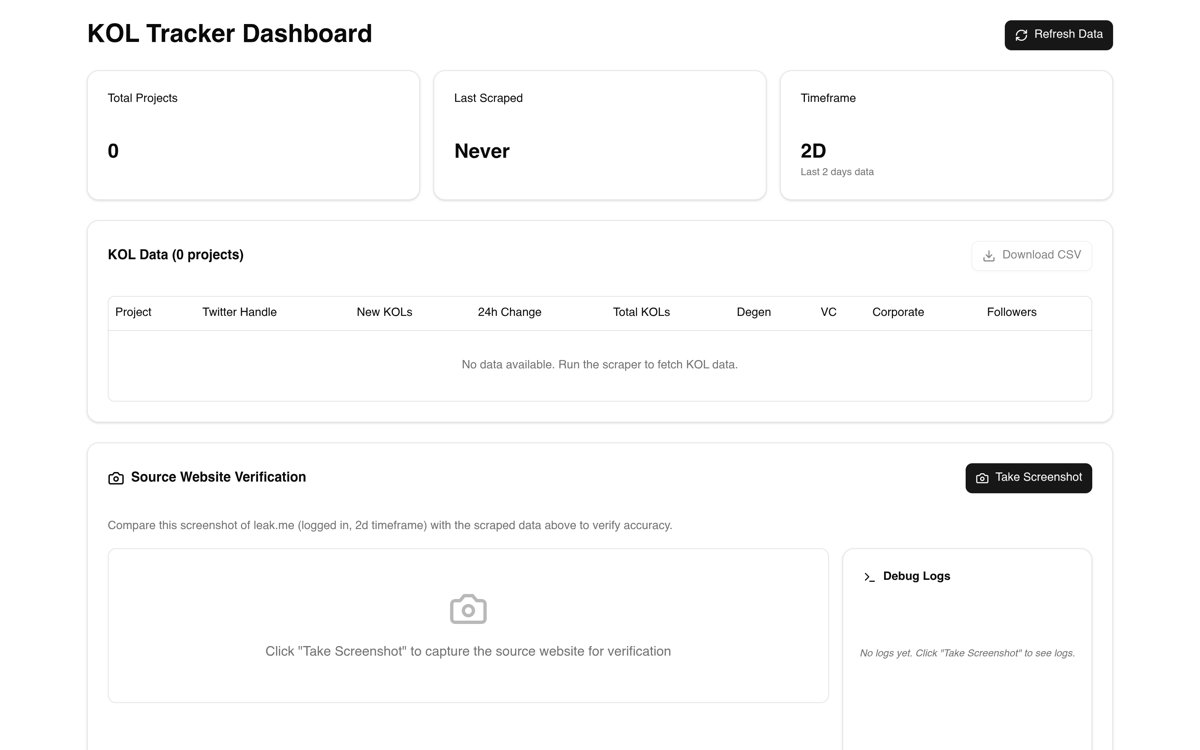Select the Twitter Handle column header

[x=239, y=313]
